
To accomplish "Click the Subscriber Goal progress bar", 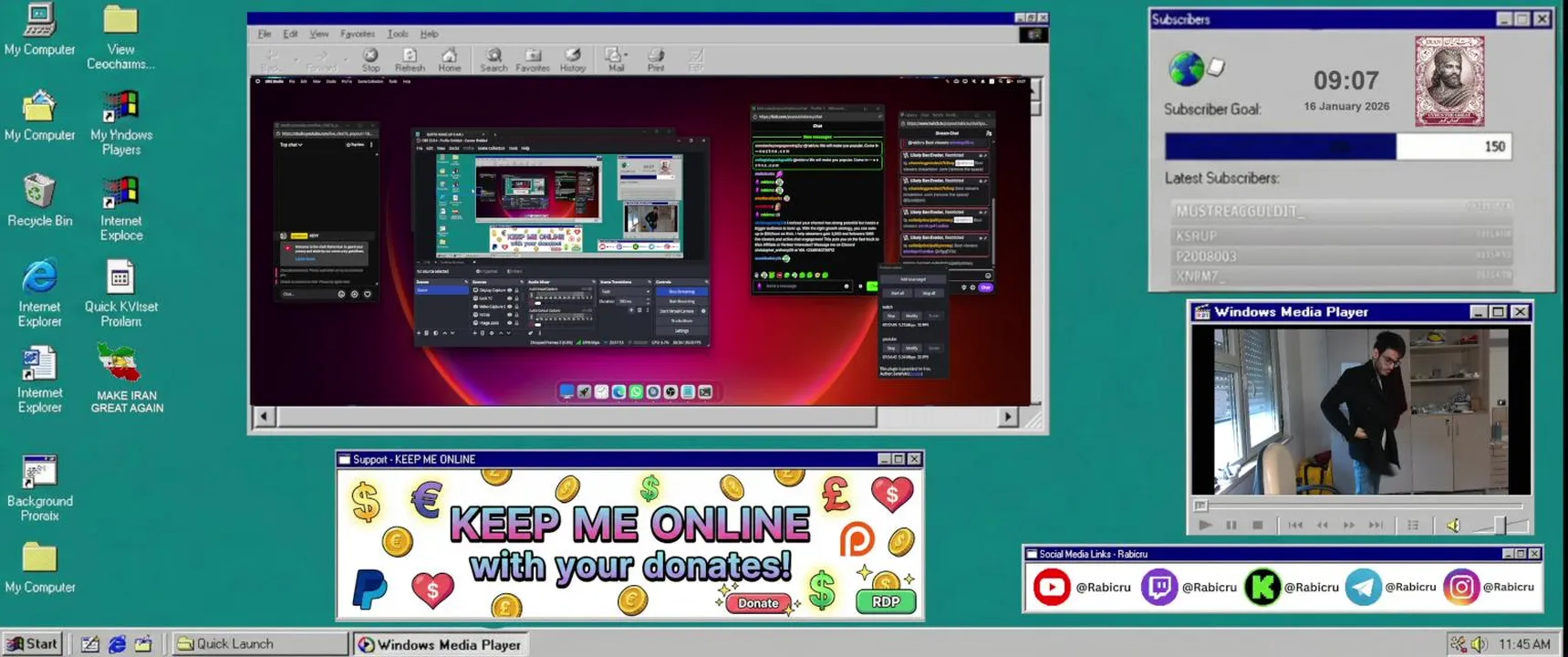I will pyautogui.click(x=1337, y=146).
